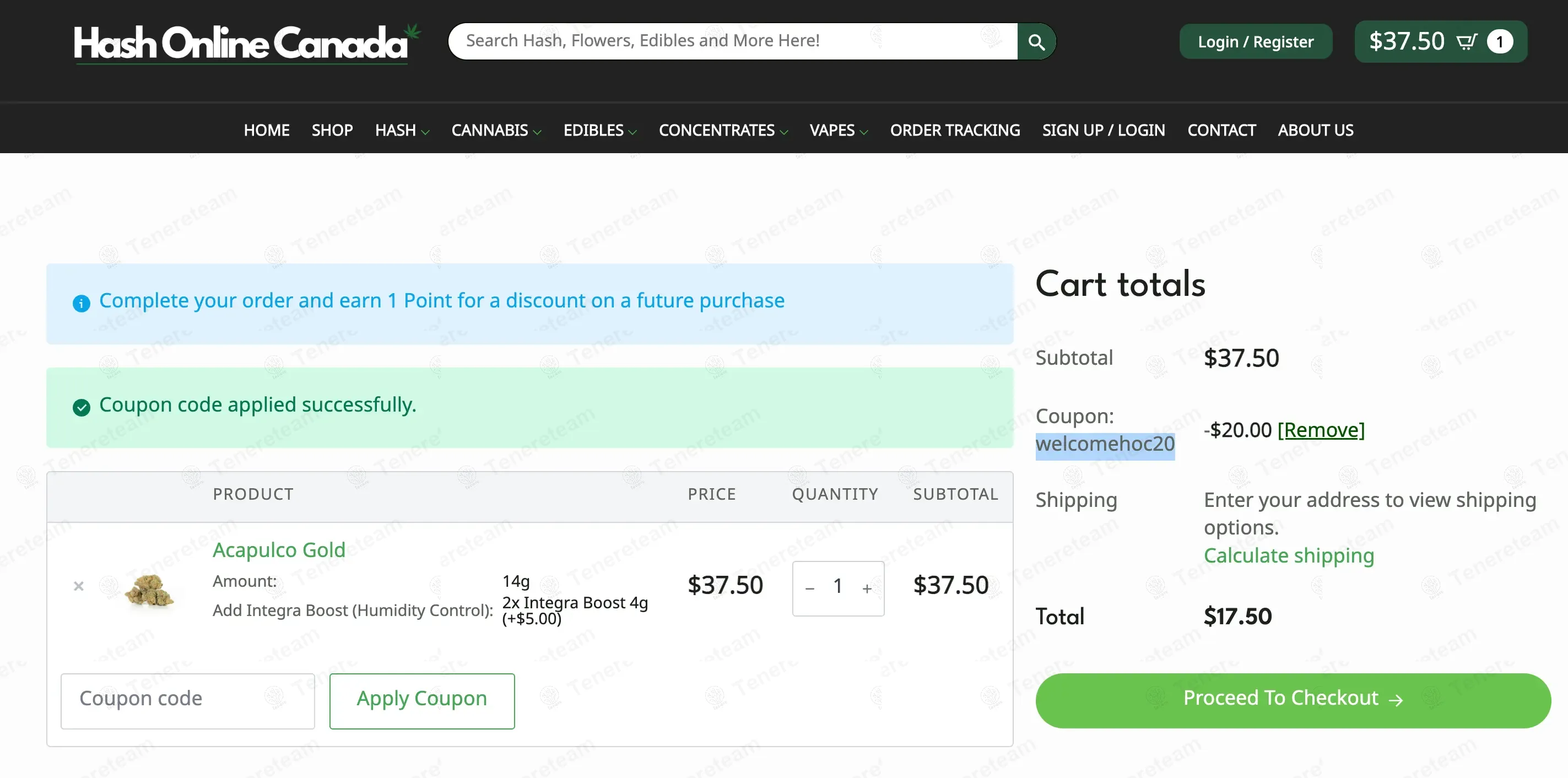Viewport: 1568px width, 778px height.
Task: Click the cart item count badge
Action: [x=1499, y=41]
